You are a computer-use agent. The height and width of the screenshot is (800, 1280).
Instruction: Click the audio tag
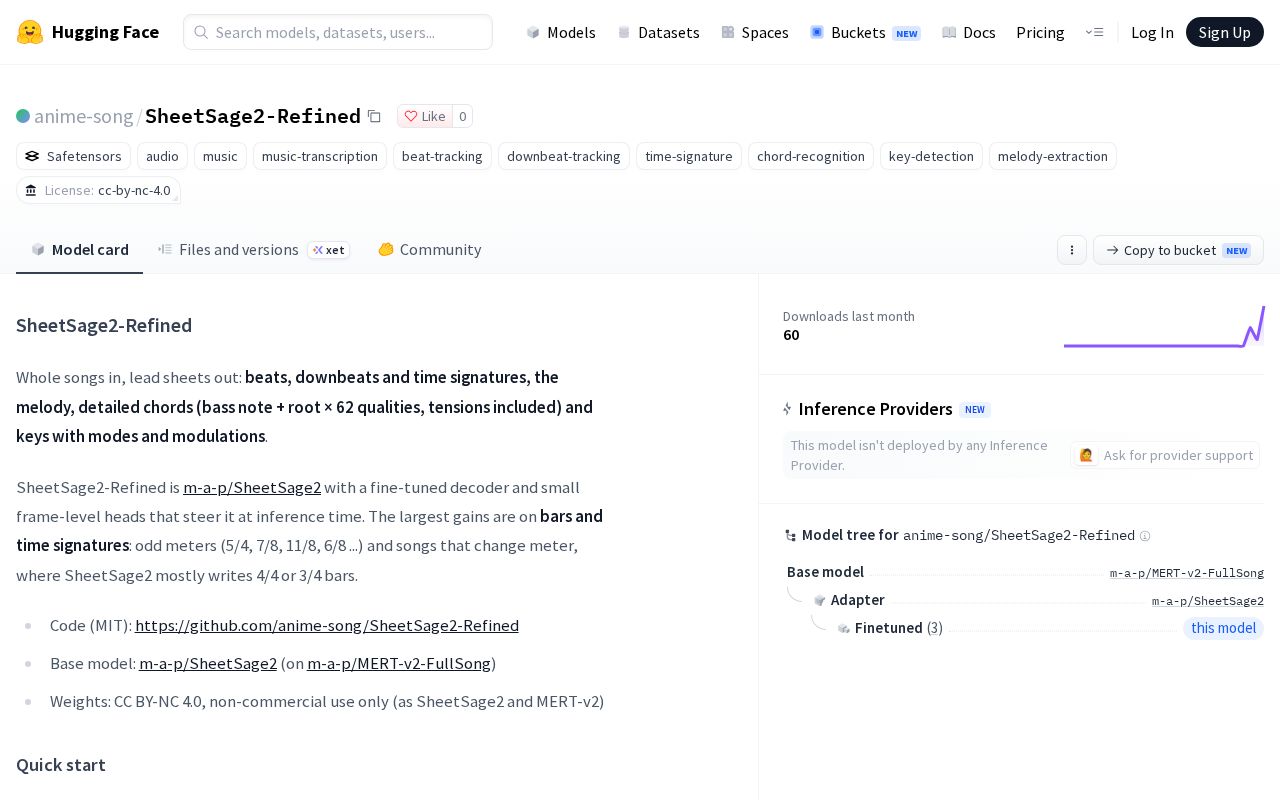(162, 156)
